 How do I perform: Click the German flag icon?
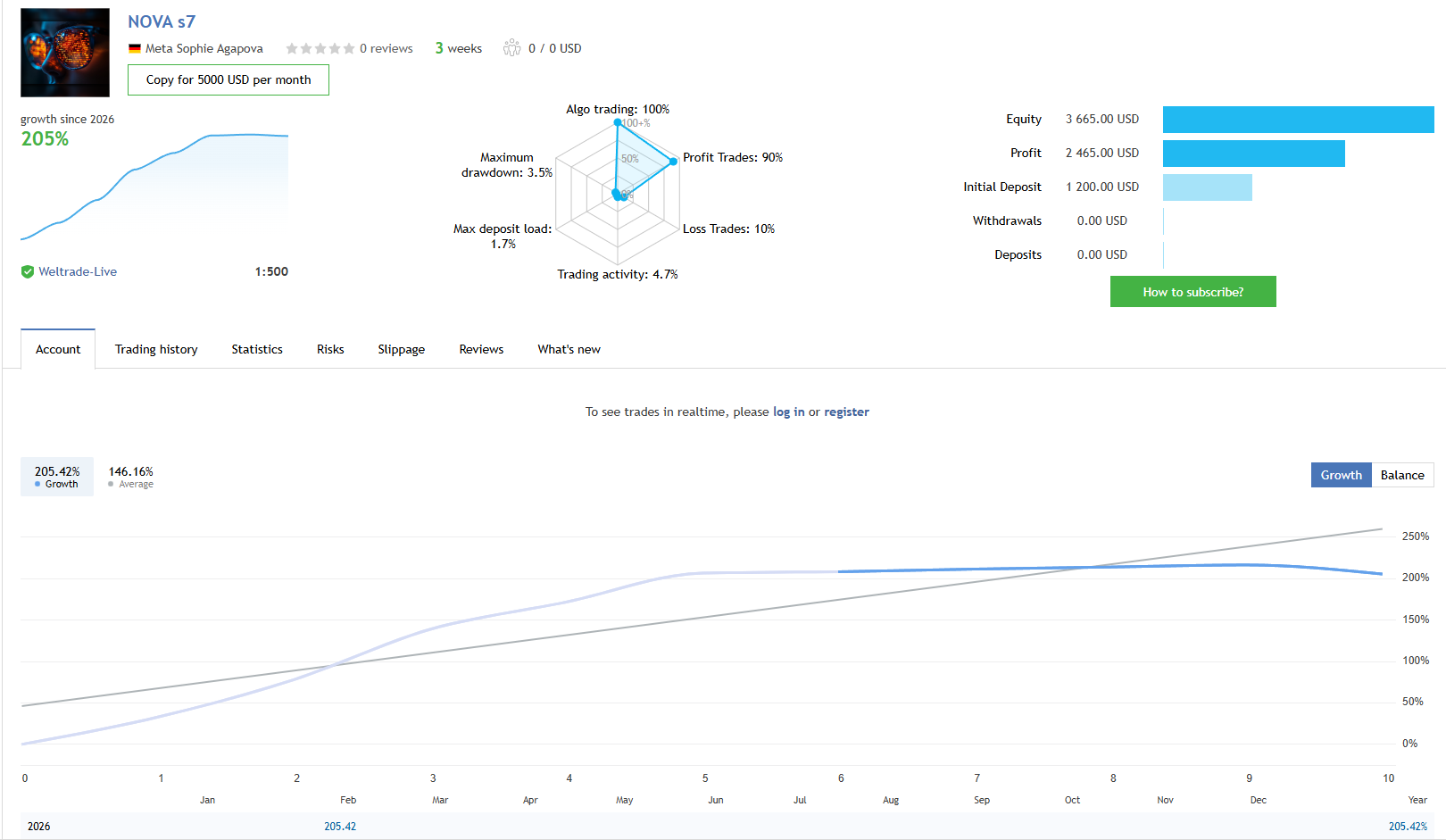[135, 48]
